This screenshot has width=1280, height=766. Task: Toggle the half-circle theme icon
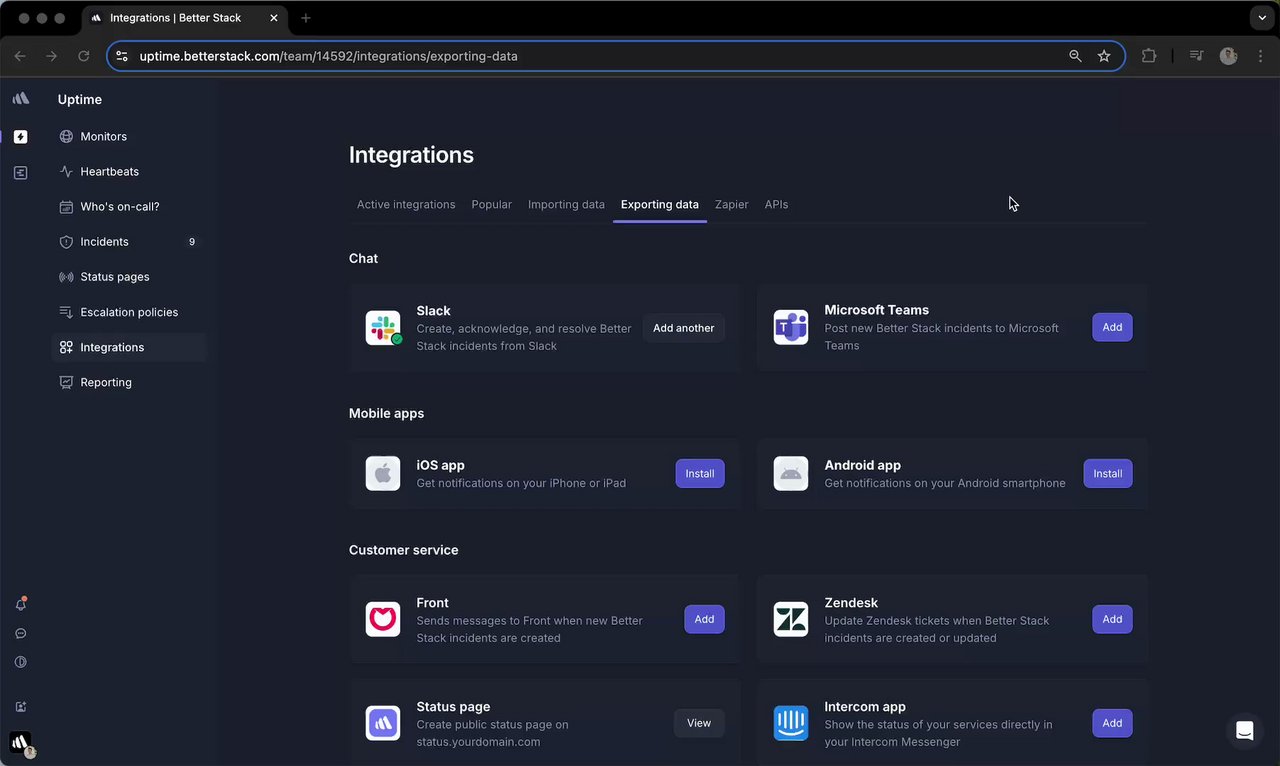pyautogui.click(x=21, y=662)
